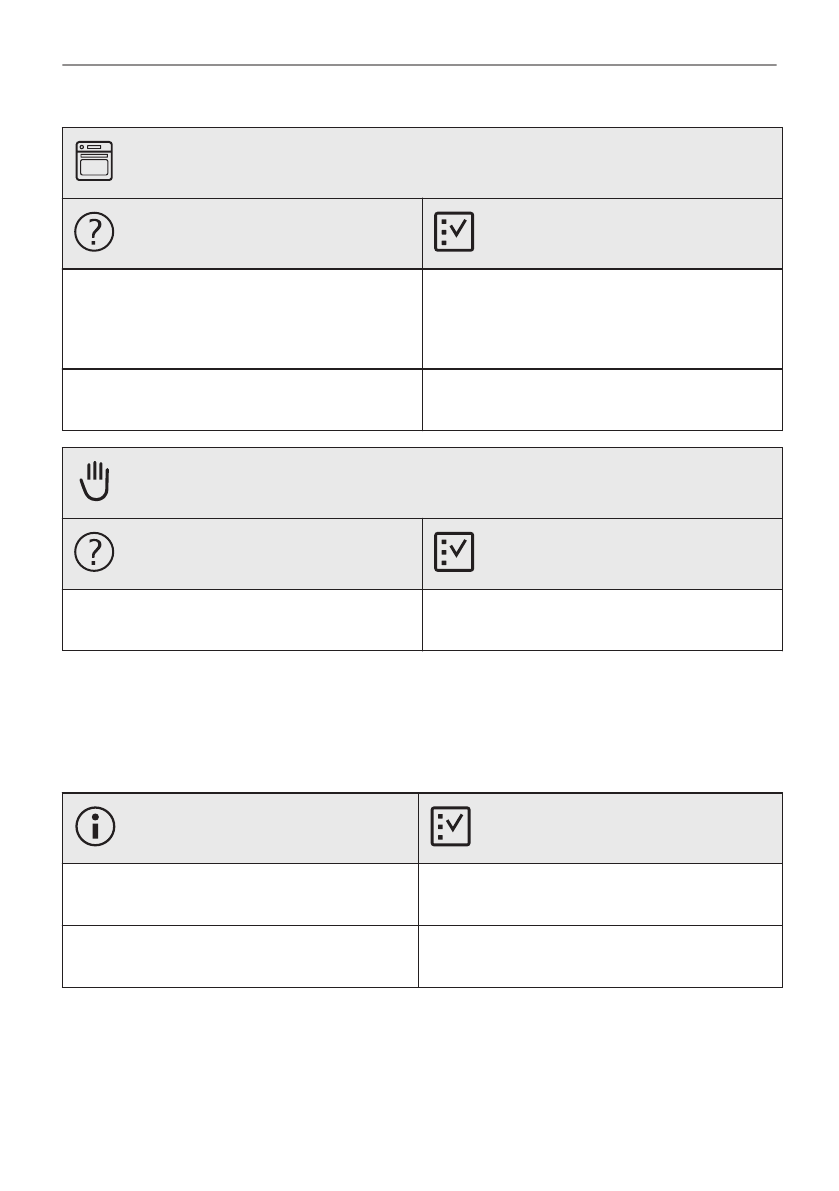
Task: Select the empty cell under the hand table's checklist icon
Action: pyautogui.click(x=602, y=620)
